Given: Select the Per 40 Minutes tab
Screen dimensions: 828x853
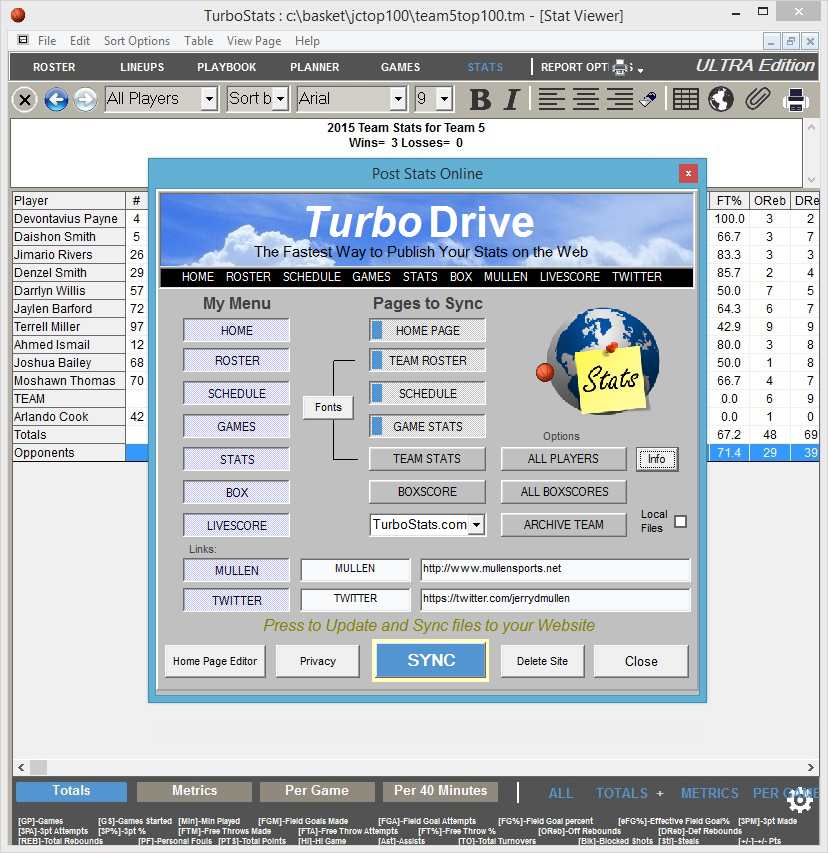Looking at the screenshot, I should pyautogui.click(x=440, y=791).
